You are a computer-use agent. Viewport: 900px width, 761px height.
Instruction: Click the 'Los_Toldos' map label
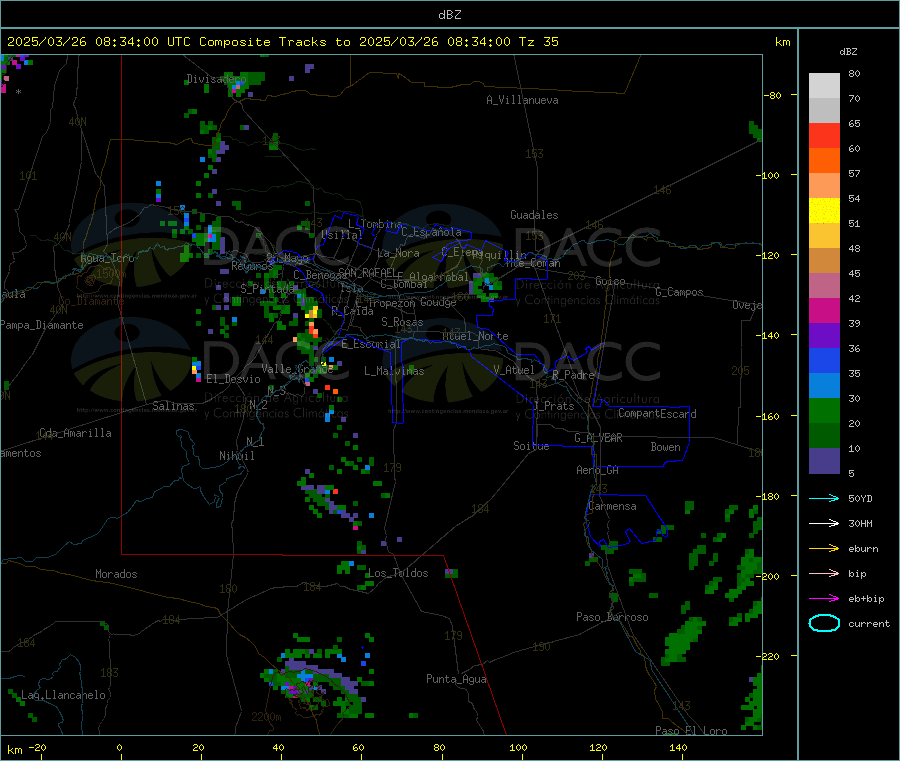click(x=398, y=573)
